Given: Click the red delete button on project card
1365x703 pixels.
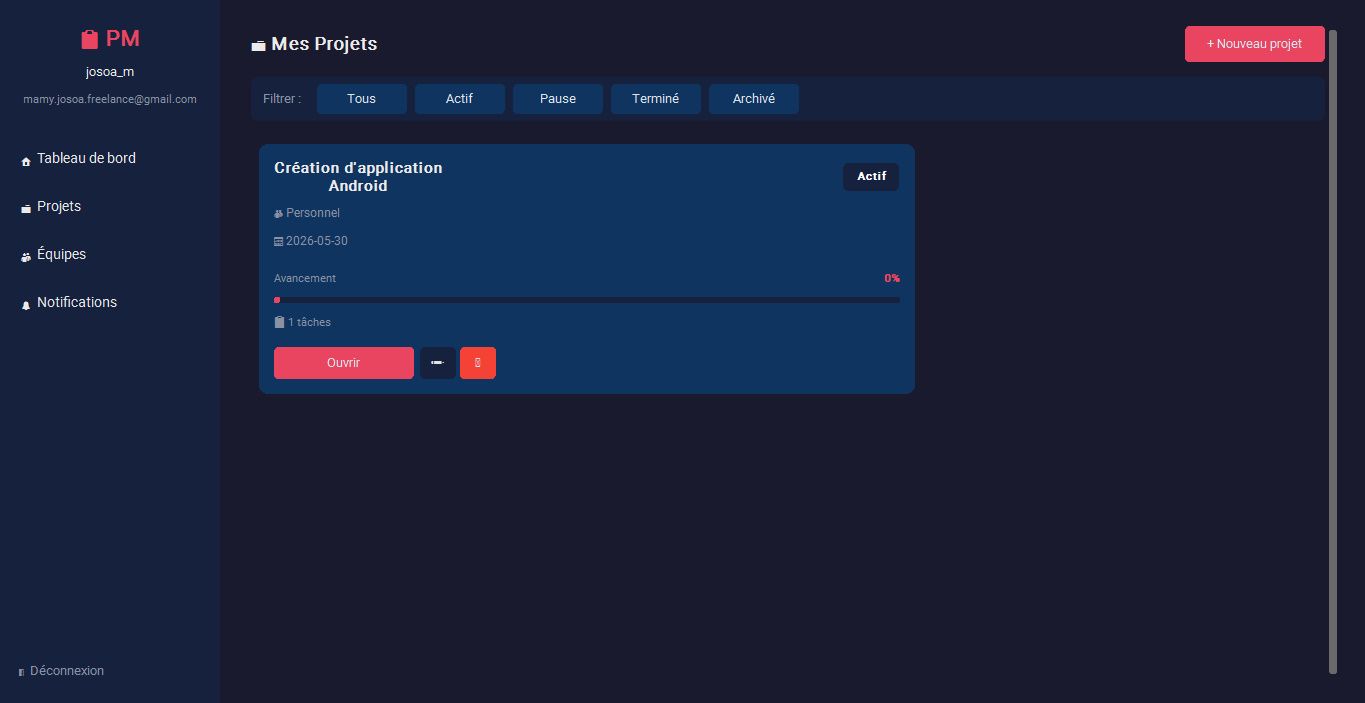Looking at the screenshot, I should pyautogui.click(x=478, y=363).
